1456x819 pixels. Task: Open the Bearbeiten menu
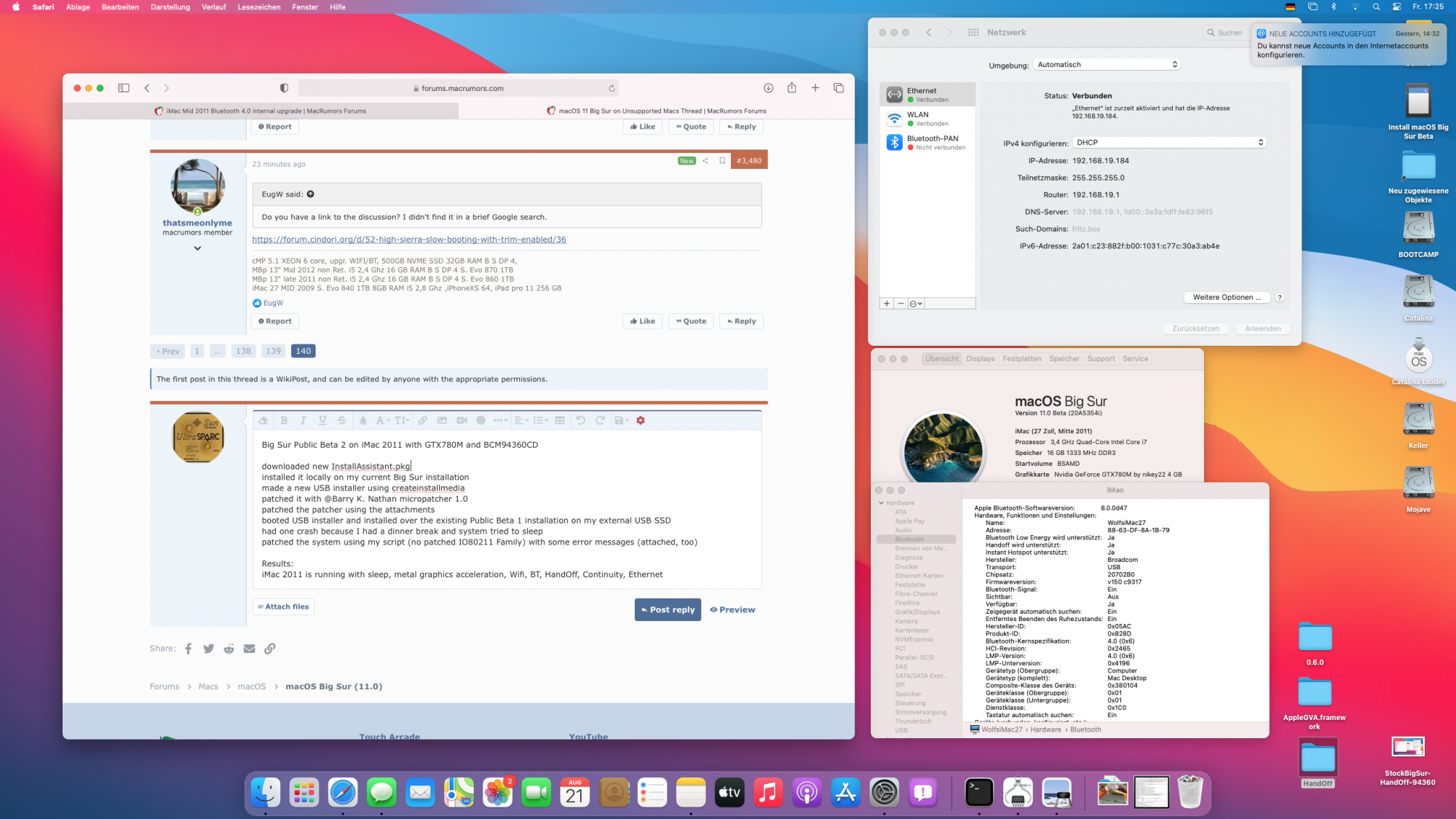click(x=120, y=7)
